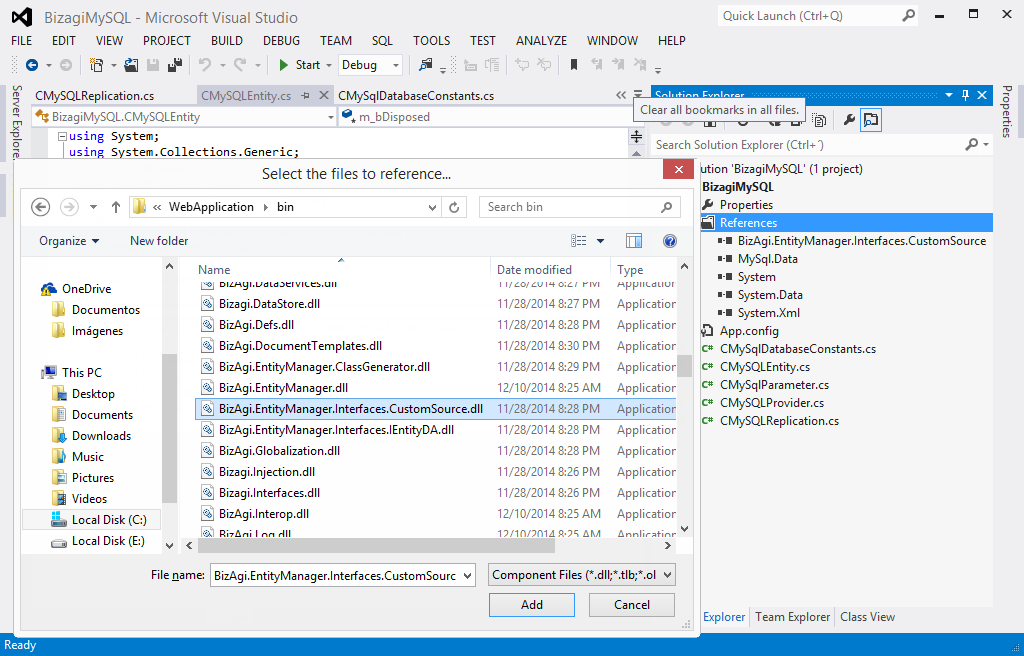This screenshot has width=1024, height=656.
Task: Open the Server Explorer side tab
Action: click(16, 122)
